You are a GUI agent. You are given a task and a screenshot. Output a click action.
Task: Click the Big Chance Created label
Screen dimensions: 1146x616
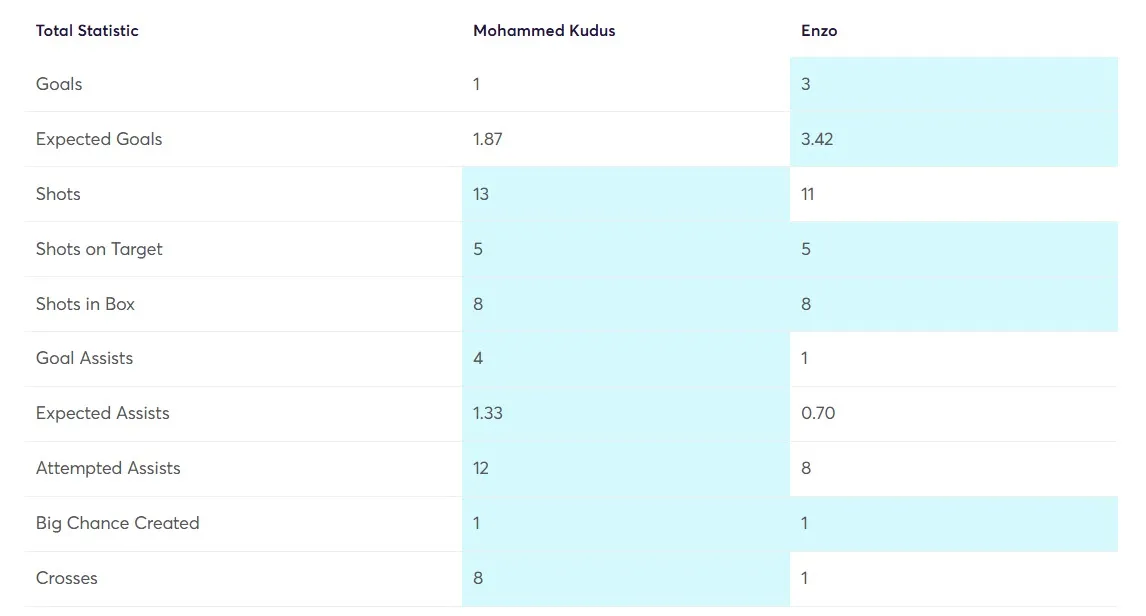click(x=117, y=523)
